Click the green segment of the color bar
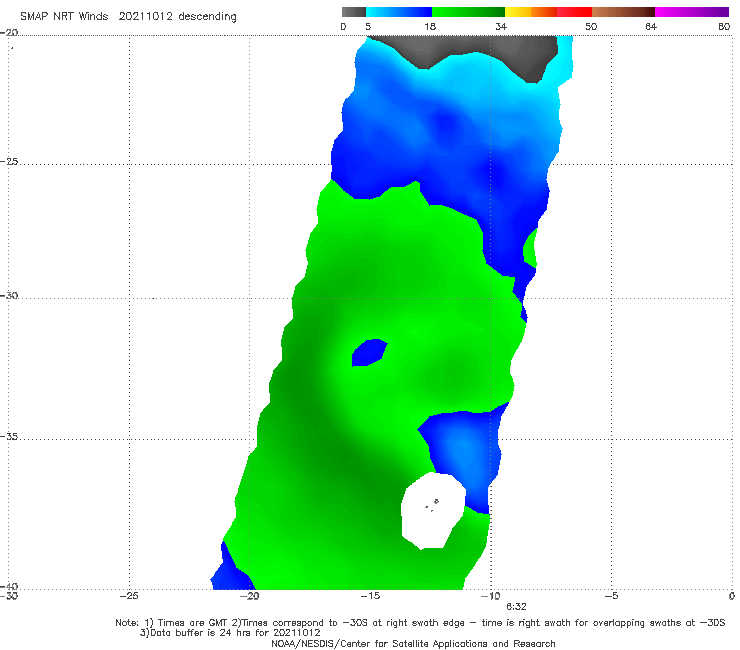The width and height of the screenshot is (740, 650). (x=468, y=12)
